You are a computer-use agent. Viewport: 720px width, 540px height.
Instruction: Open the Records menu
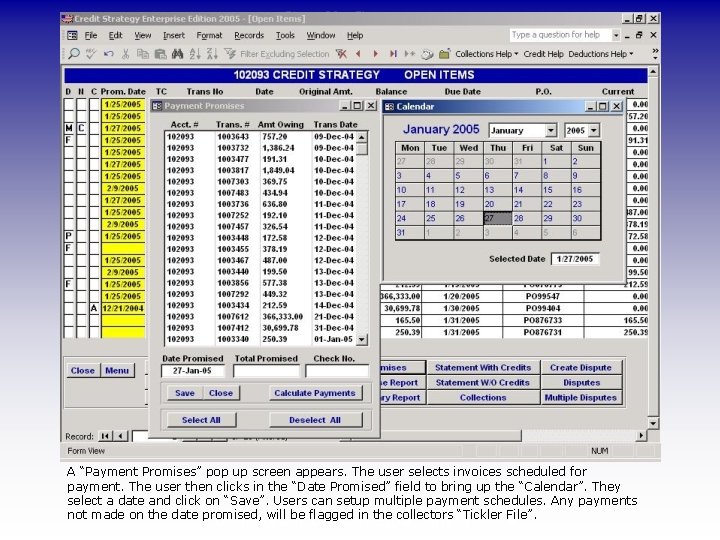click(249, 35)
